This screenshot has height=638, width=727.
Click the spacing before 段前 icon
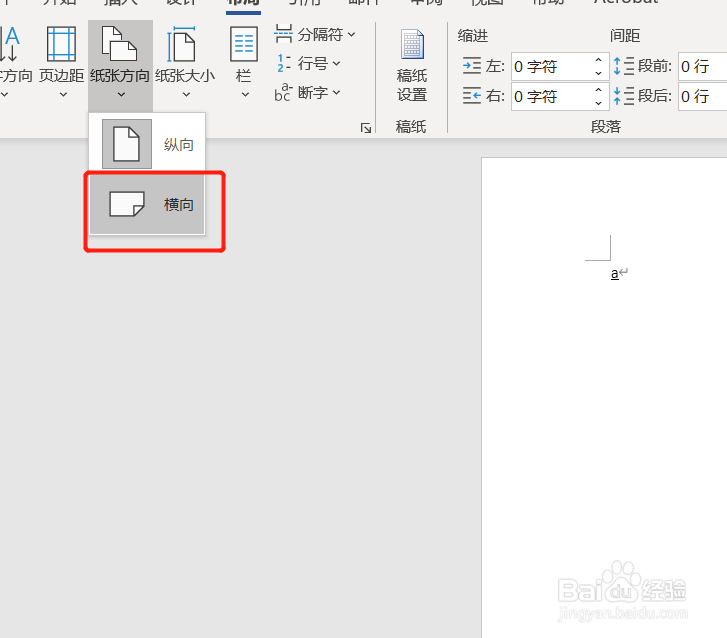(624, 66)
